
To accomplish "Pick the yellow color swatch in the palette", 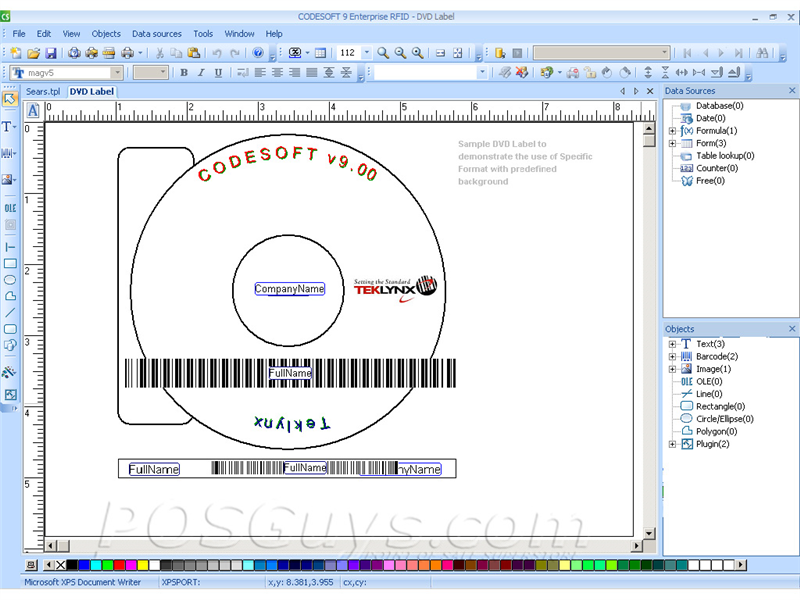I will click(143, 565).
